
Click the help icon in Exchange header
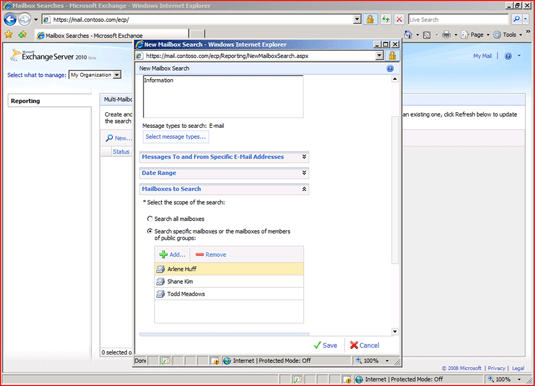(508, 56)
